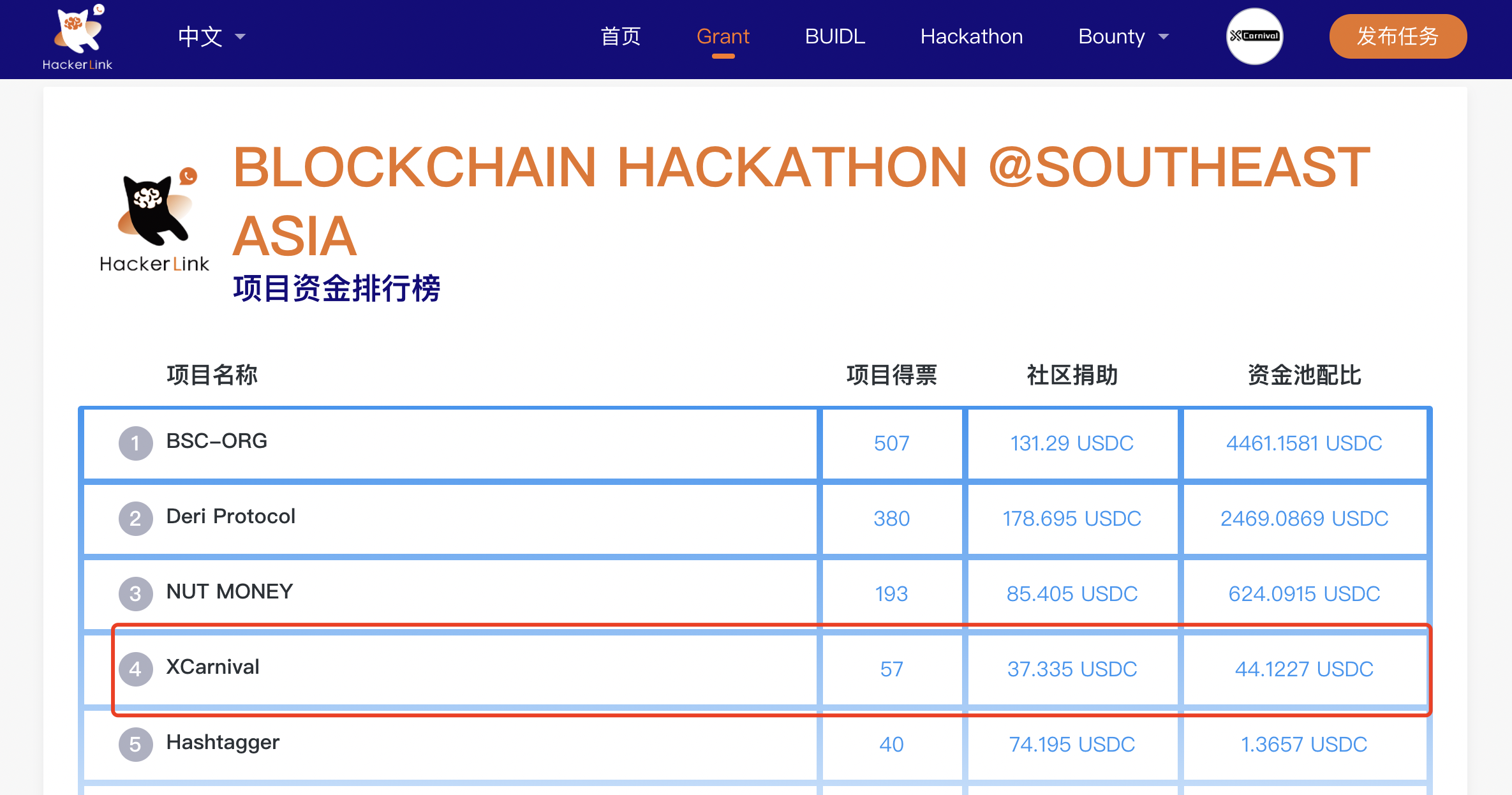
Task: Expand the 中文 language dropdown
Action: [212, 36]
